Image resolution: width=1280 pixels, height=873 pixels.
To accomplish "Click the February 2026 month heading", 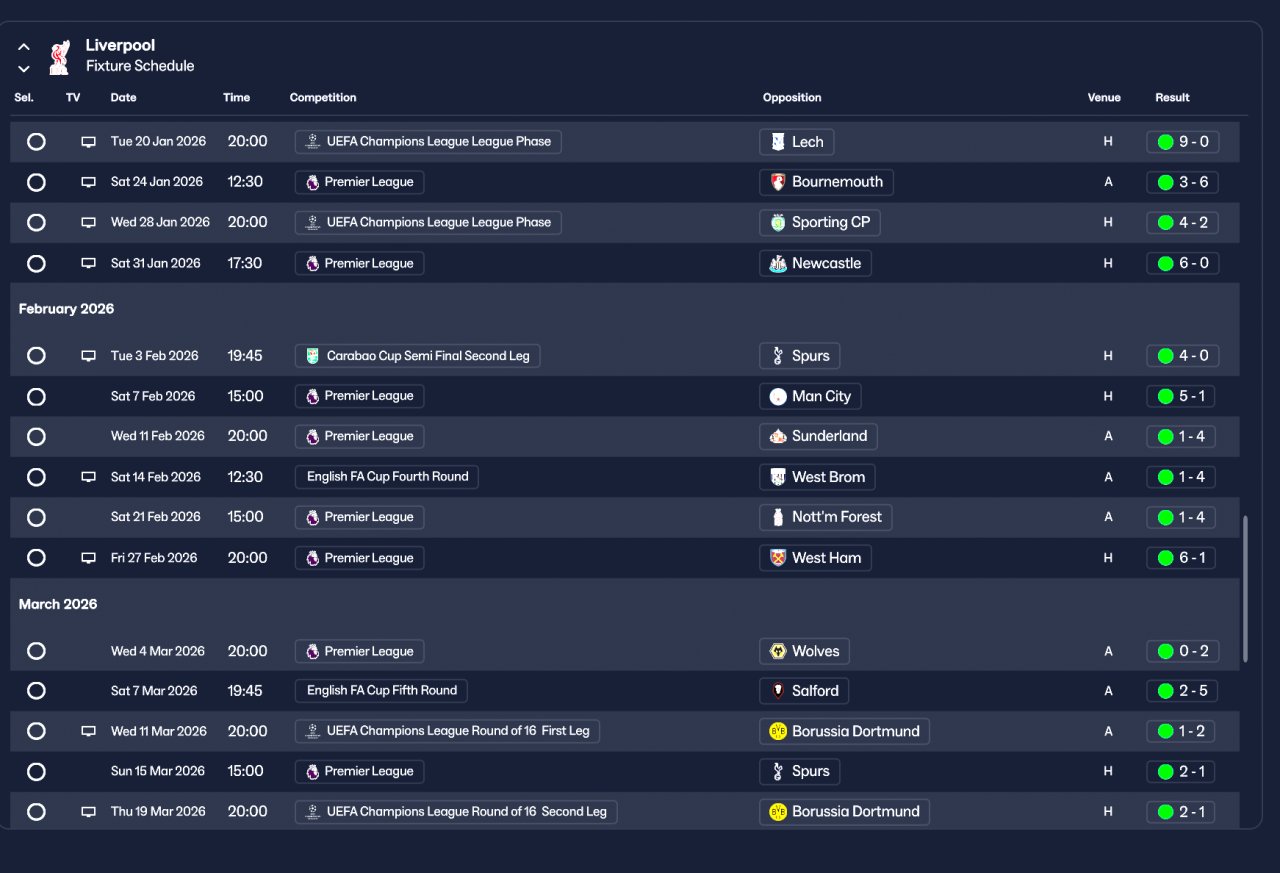I will click(x=66, y=309).
